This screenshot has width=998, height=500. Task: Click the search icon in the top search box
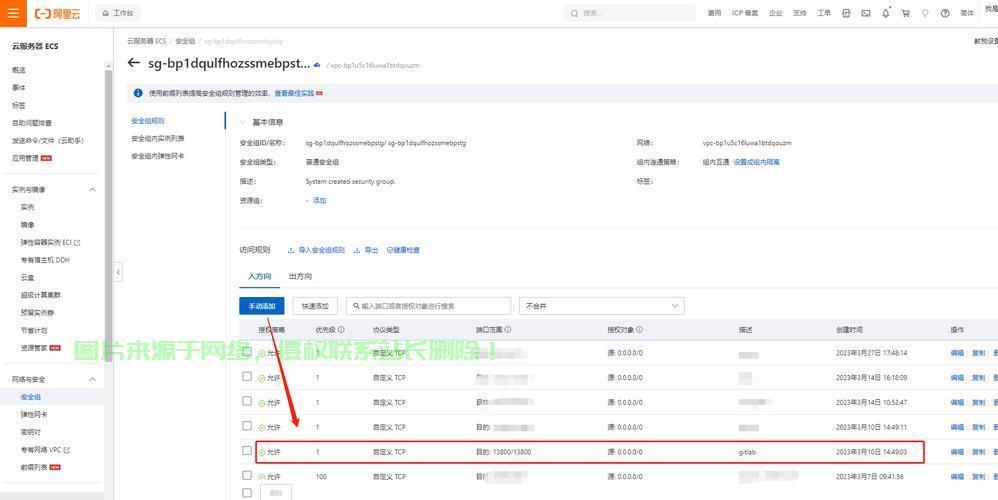click(x=575, y=13)
